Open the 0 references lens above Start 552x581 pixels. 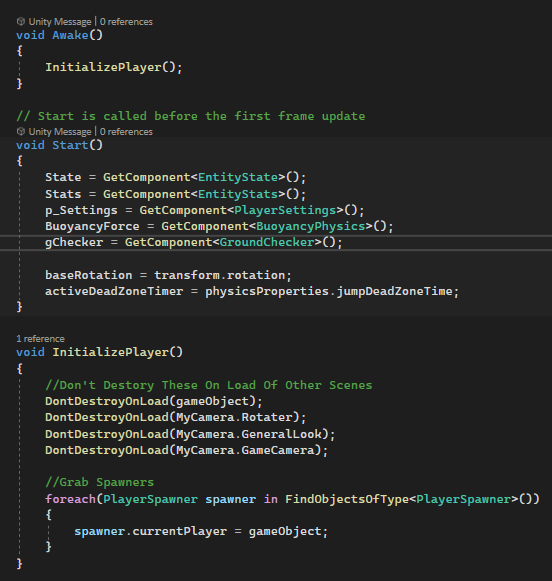[126, 132]
